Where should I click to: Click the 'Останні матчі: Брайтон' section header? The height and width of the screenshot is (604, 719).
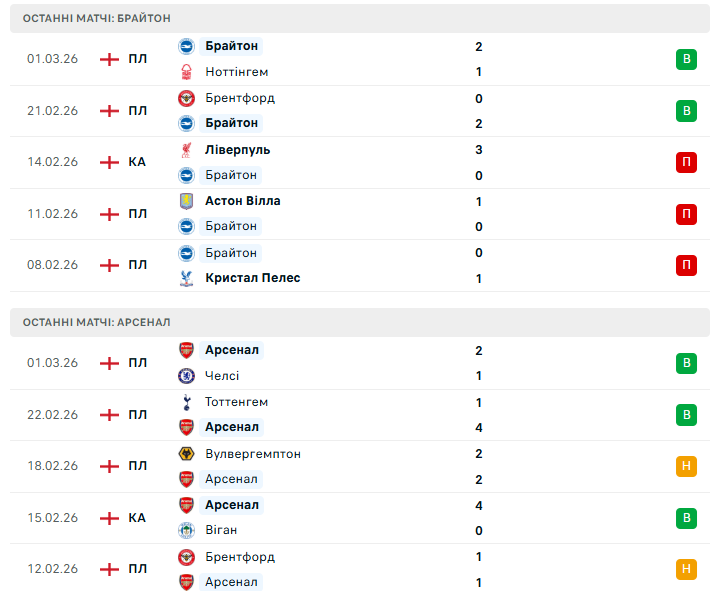96,19
